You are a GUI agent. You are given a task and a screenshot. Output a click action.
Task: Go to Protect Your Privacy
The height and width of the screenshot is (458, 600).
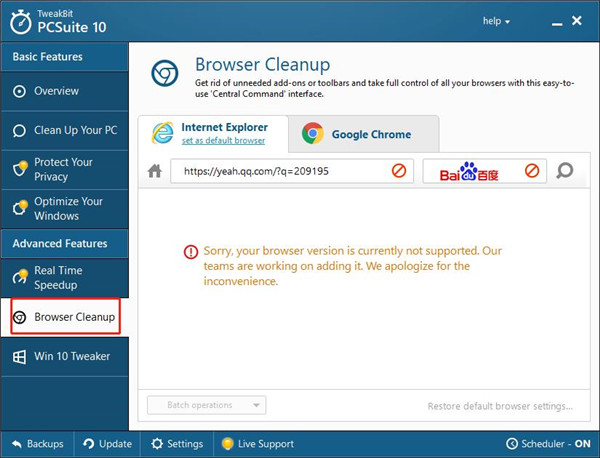coord(63,169)
